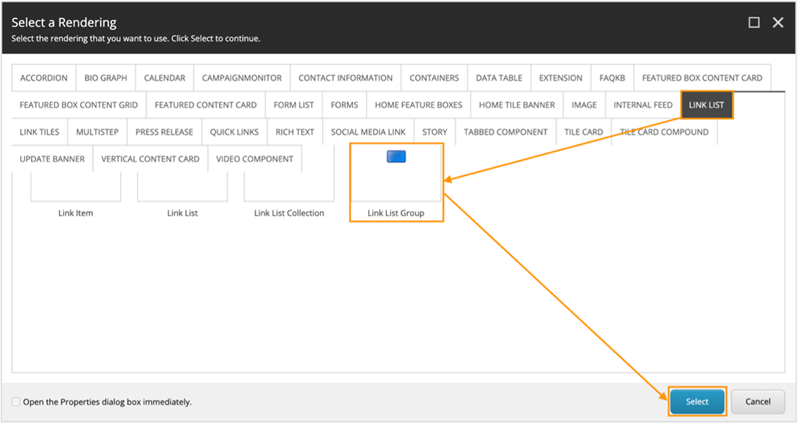
Task: Click the Select button
Action: pos(697,401)
